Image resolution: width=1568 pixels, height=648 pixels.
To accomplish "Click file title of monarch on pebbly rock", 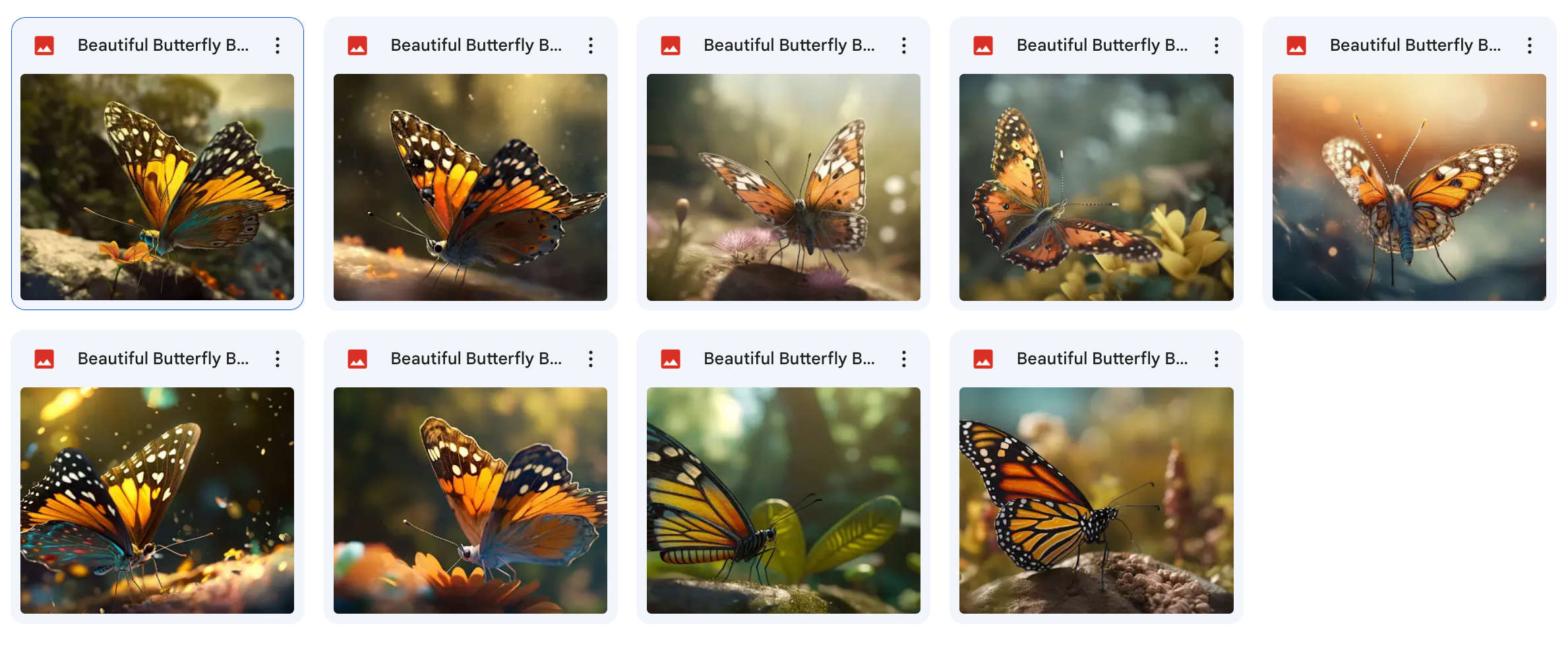I will tap(1102, 358).
